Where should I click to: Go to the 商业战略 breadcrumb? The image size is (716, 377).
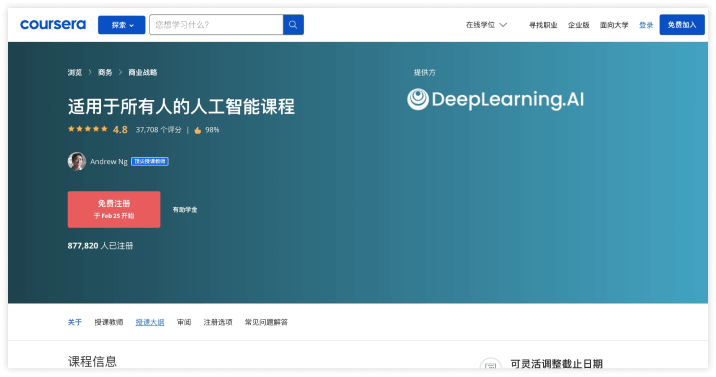click(142, 72)
